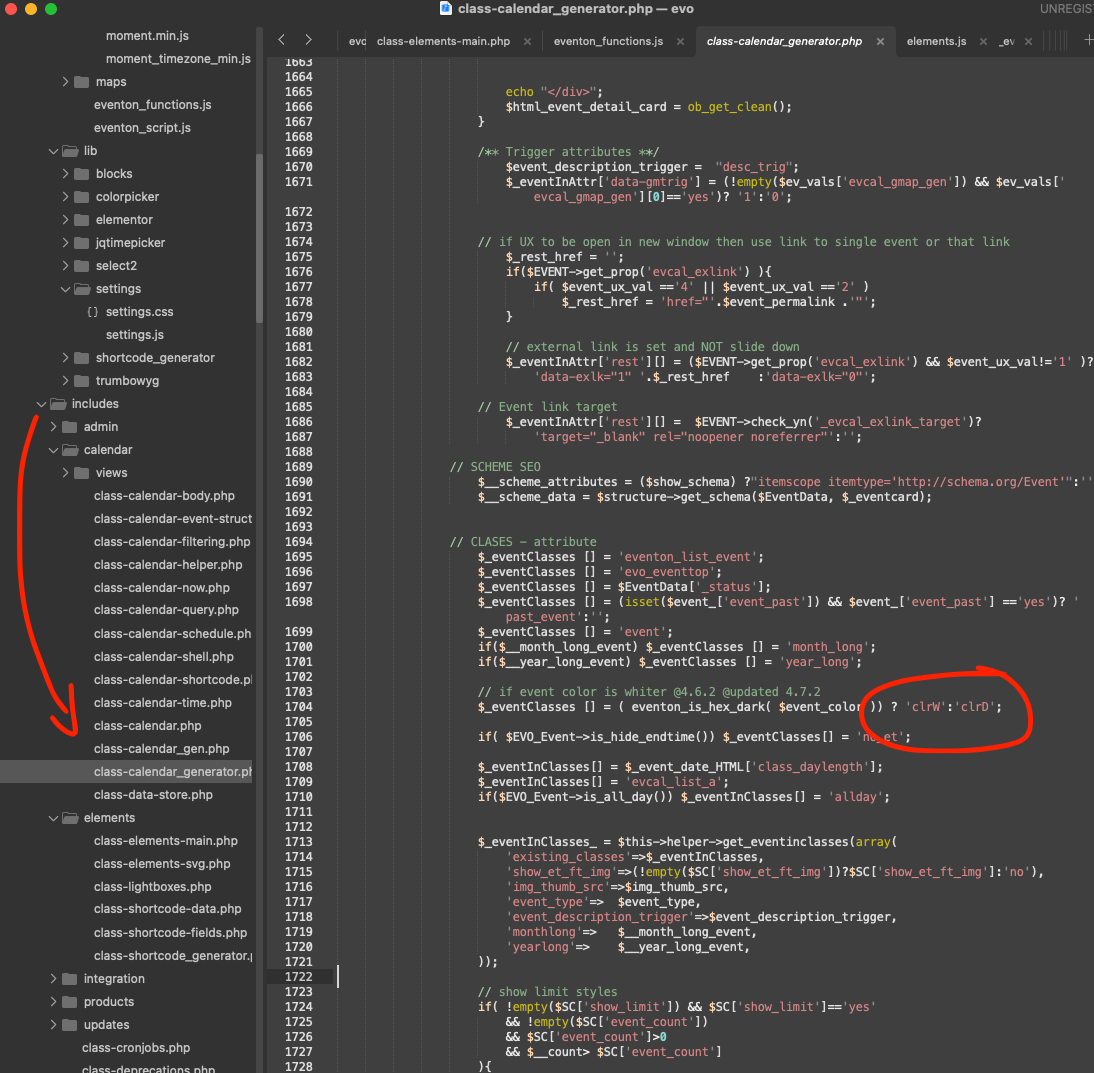Switch to eventon_functions.js tab
This screenshot has height=1073, width=1094.
(608, 41)
